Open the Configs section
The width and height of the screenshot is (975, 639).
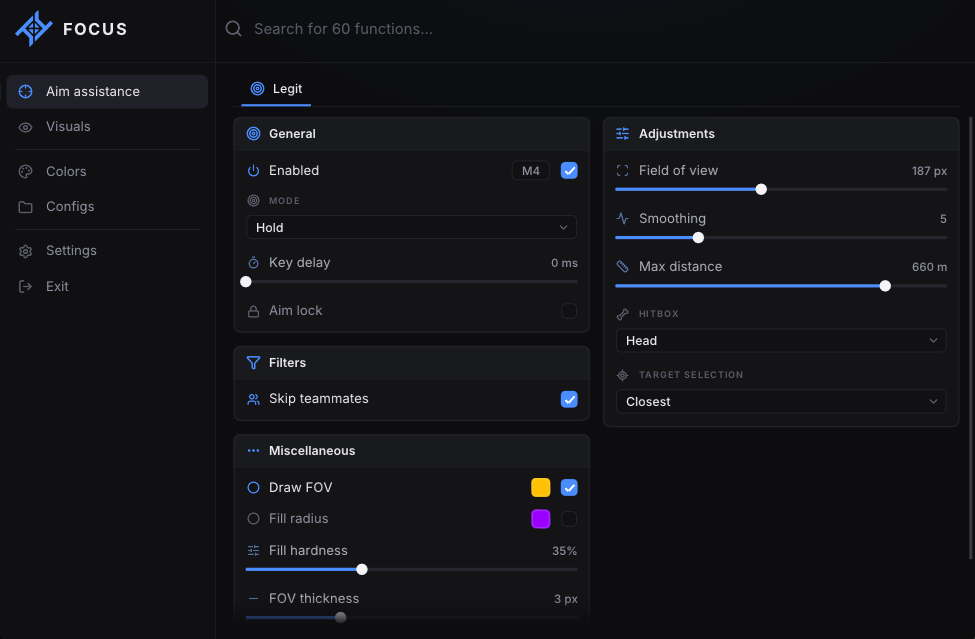pyautogui.click(x=107, y=207)
